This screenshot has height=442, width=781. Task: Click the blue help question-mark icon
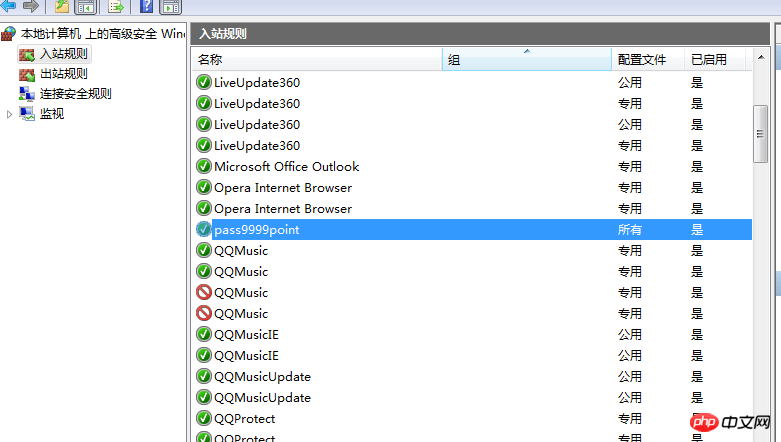coord(146,6)
